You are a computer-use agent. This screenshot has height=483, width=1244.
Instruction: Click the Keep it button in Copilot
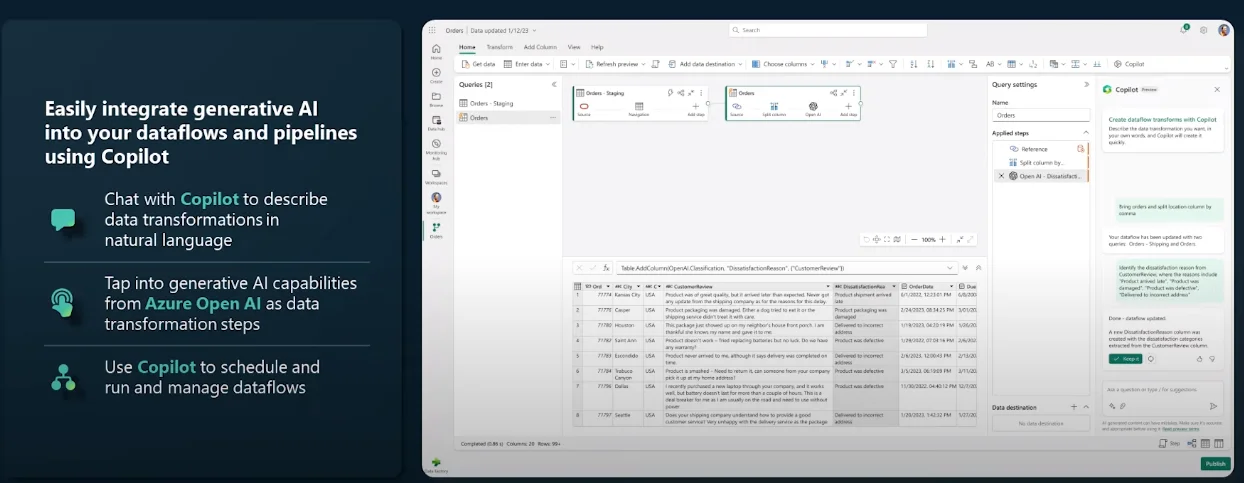1125,358
